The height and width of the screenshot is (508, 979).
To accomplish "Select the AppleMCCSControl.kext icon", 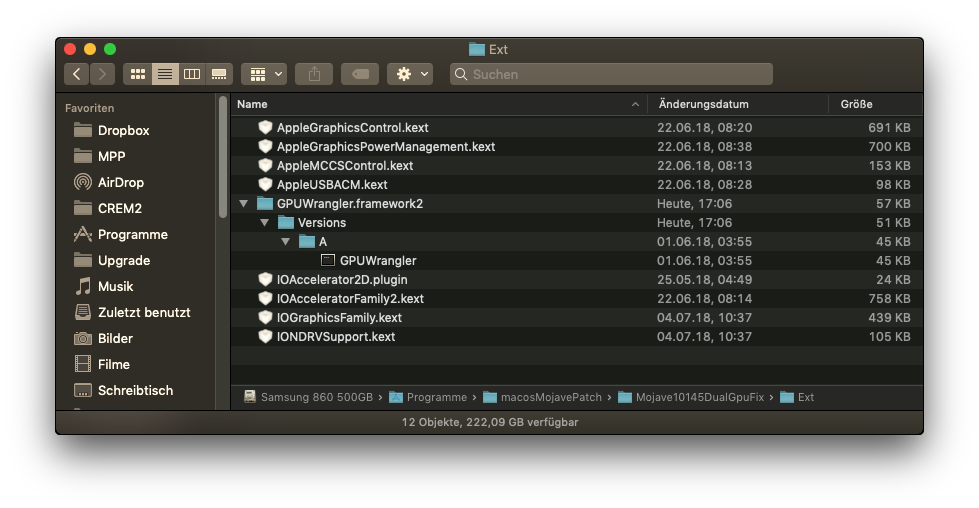I will click(265, 165).
